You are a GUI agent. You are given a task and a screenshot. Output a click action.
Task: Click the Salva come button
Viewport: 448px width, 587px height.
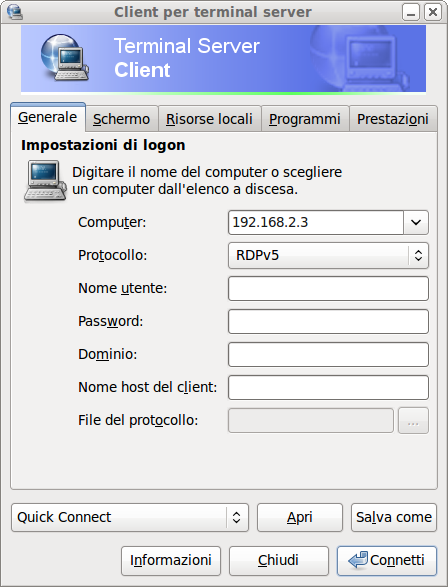tap(394, 517)
